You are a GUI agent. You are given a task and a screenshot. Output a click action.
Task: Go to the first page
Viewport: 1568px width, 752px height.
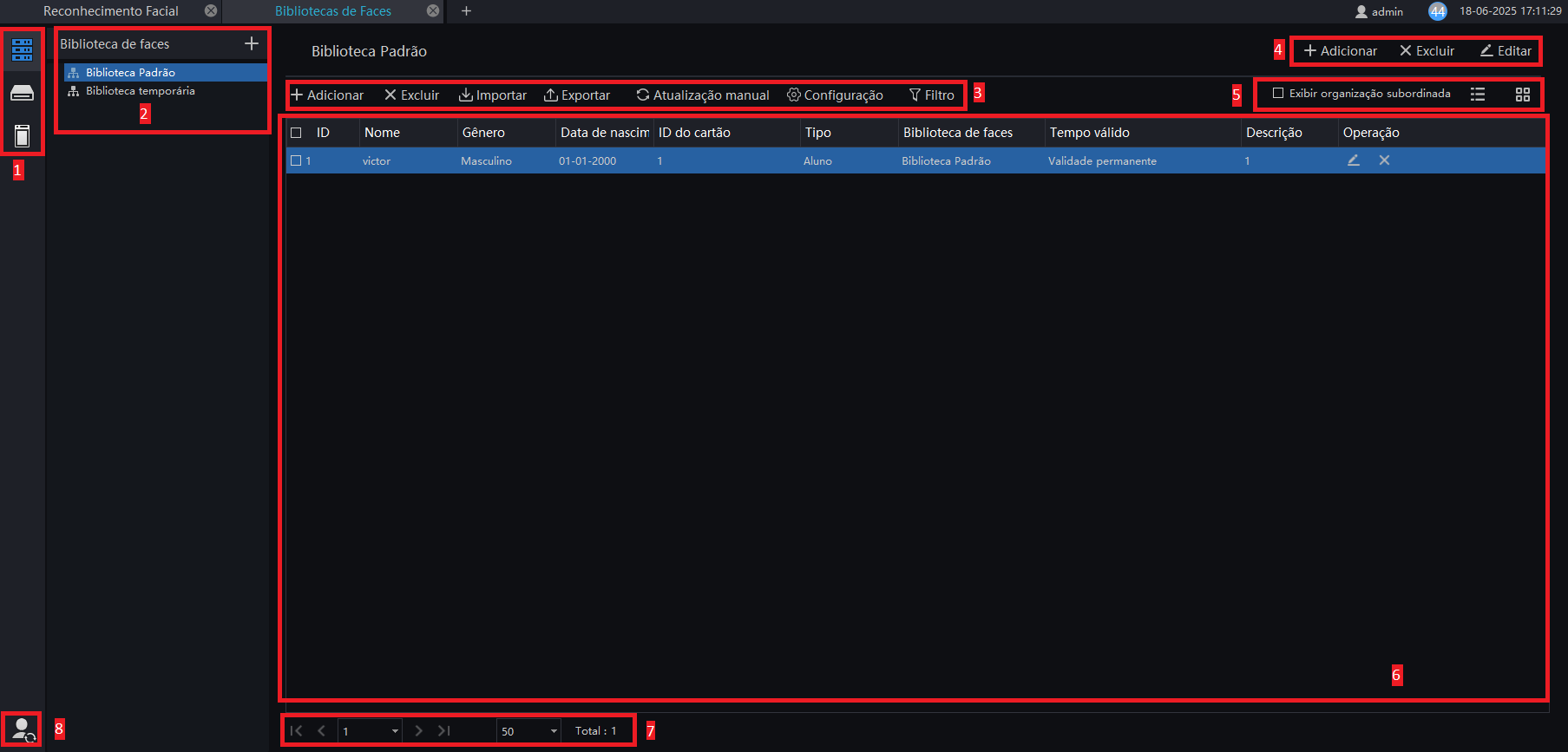point(296,731)
